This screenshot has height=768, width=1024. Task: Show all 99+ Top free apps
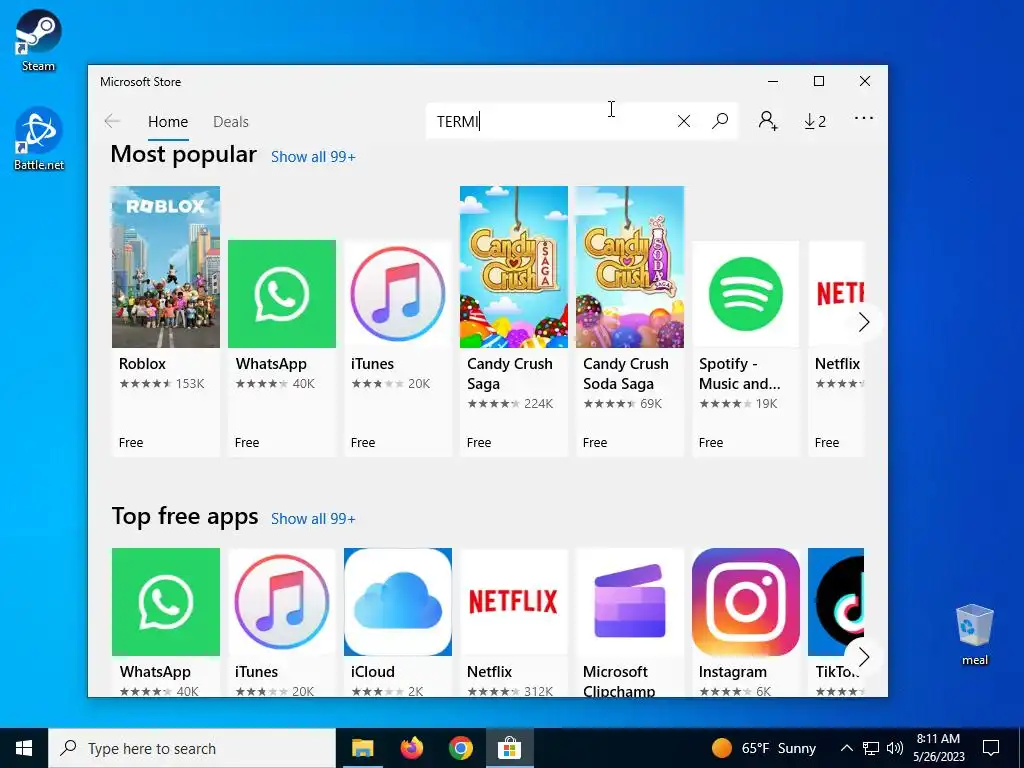click(313, 519)
